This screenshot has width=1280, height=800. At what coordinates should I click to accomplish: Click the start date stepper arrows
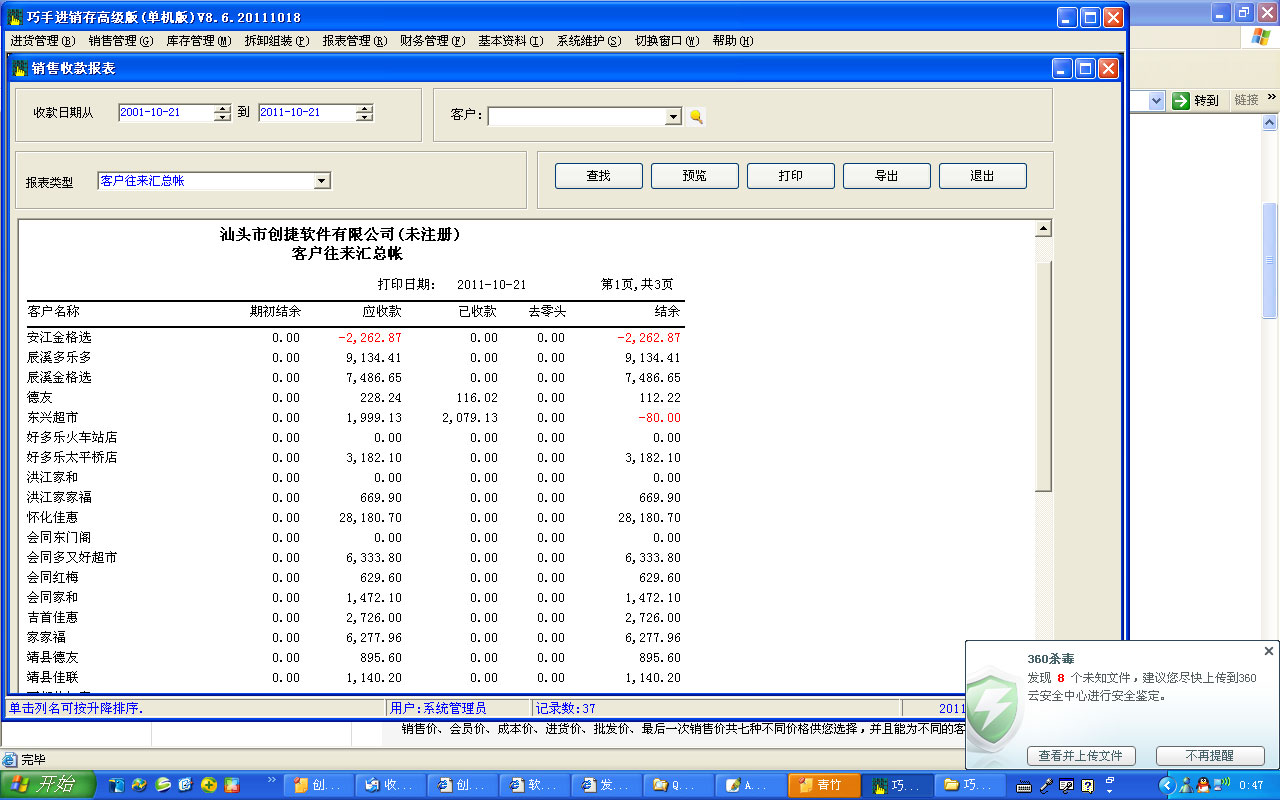(222, 113)
